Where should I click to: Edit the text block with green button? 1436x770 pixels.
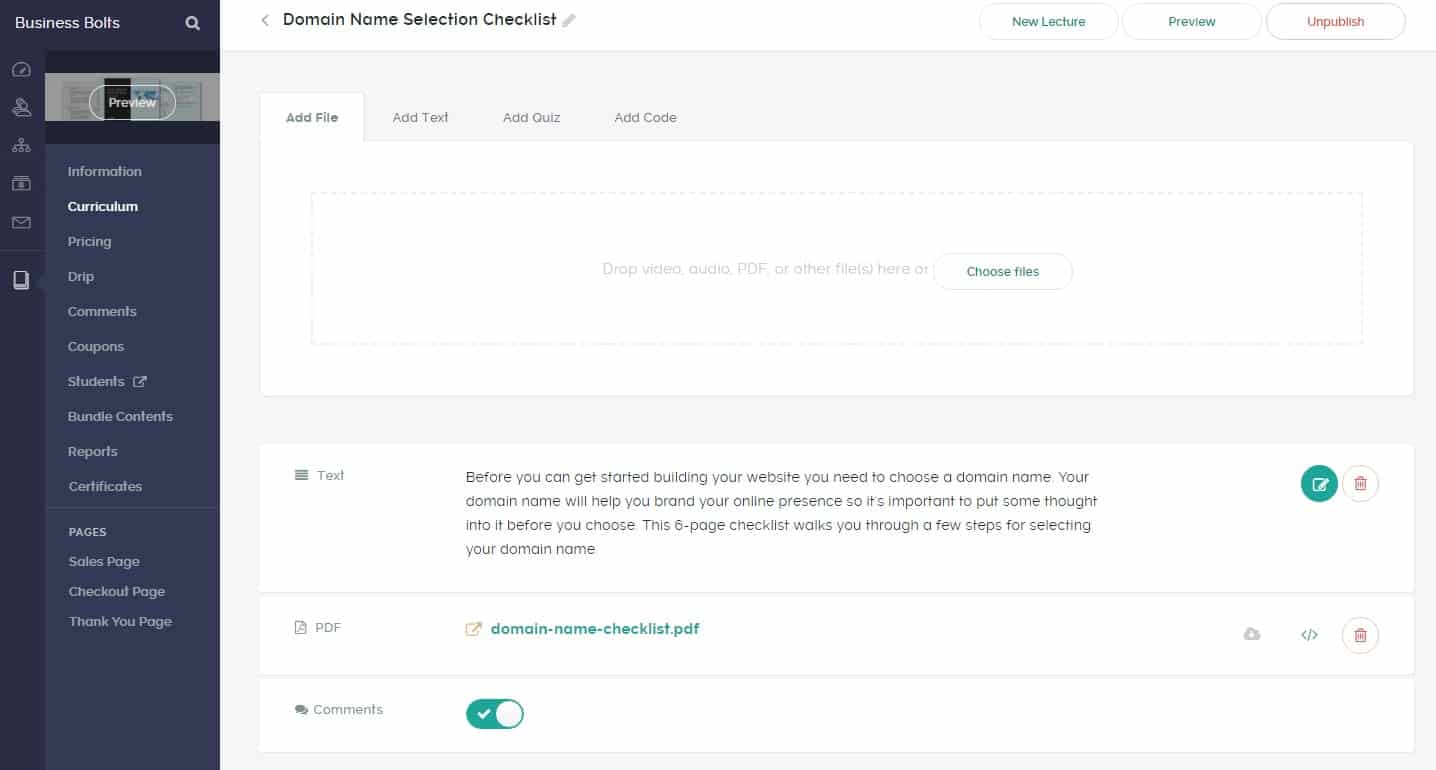tap(1319, 484)
